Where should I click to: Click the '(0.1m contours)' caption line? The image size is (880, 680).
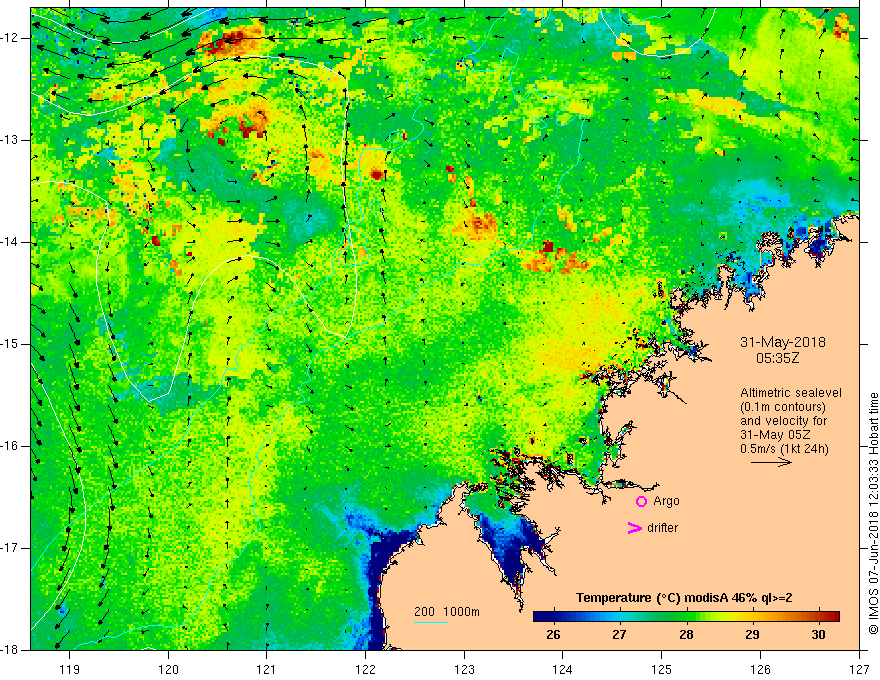783,407
